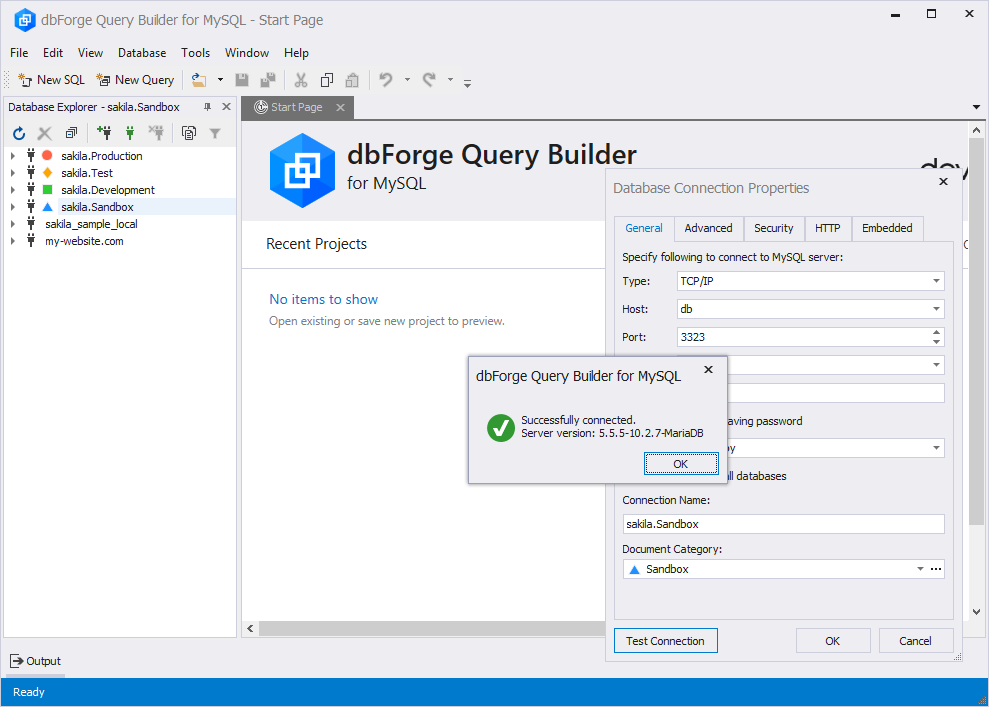Open the Undo history dropdown arrow
This screenshot has height=707, width=989.
tap(407, 80)
